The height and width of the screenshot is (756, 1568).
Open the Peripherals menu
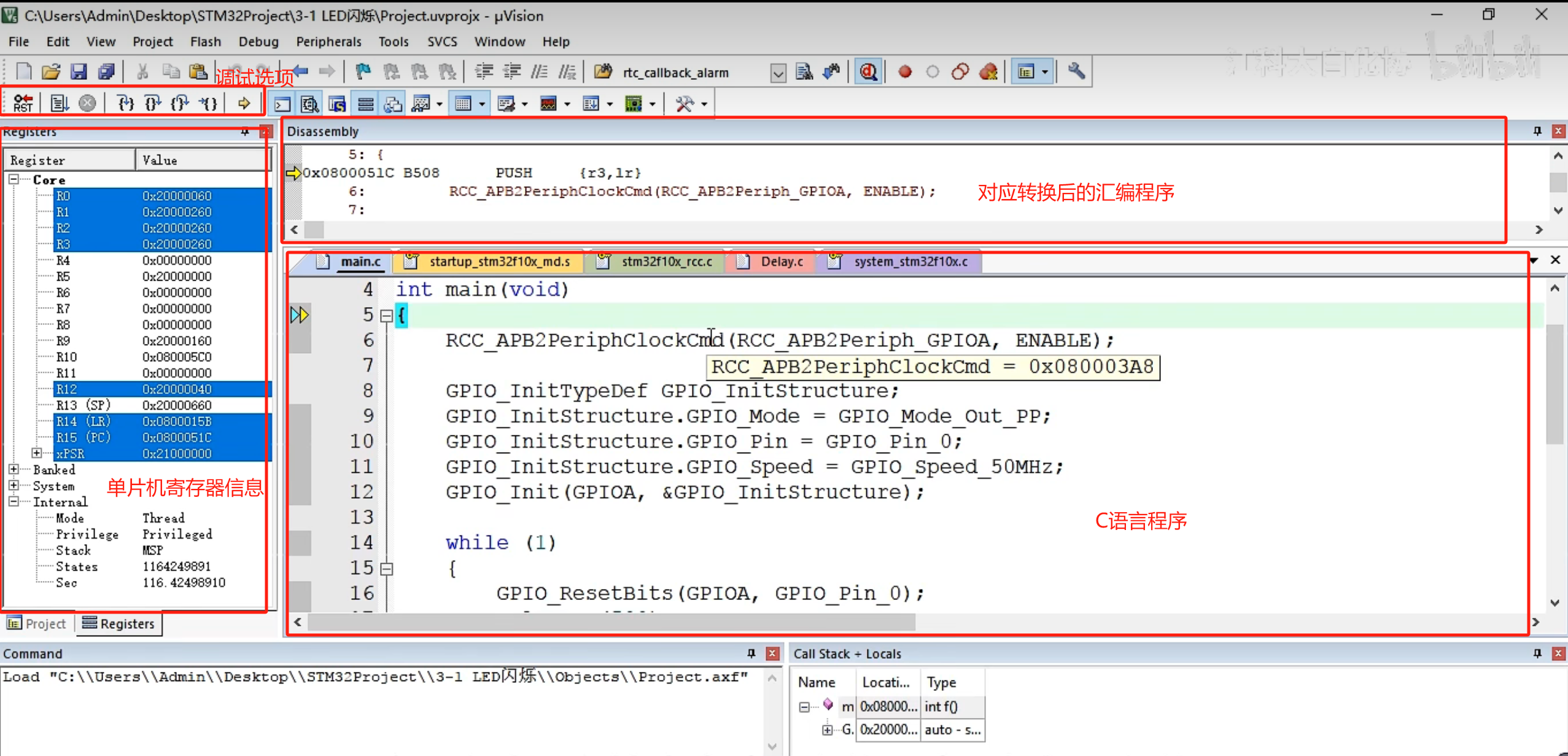[x=328, y=42]
